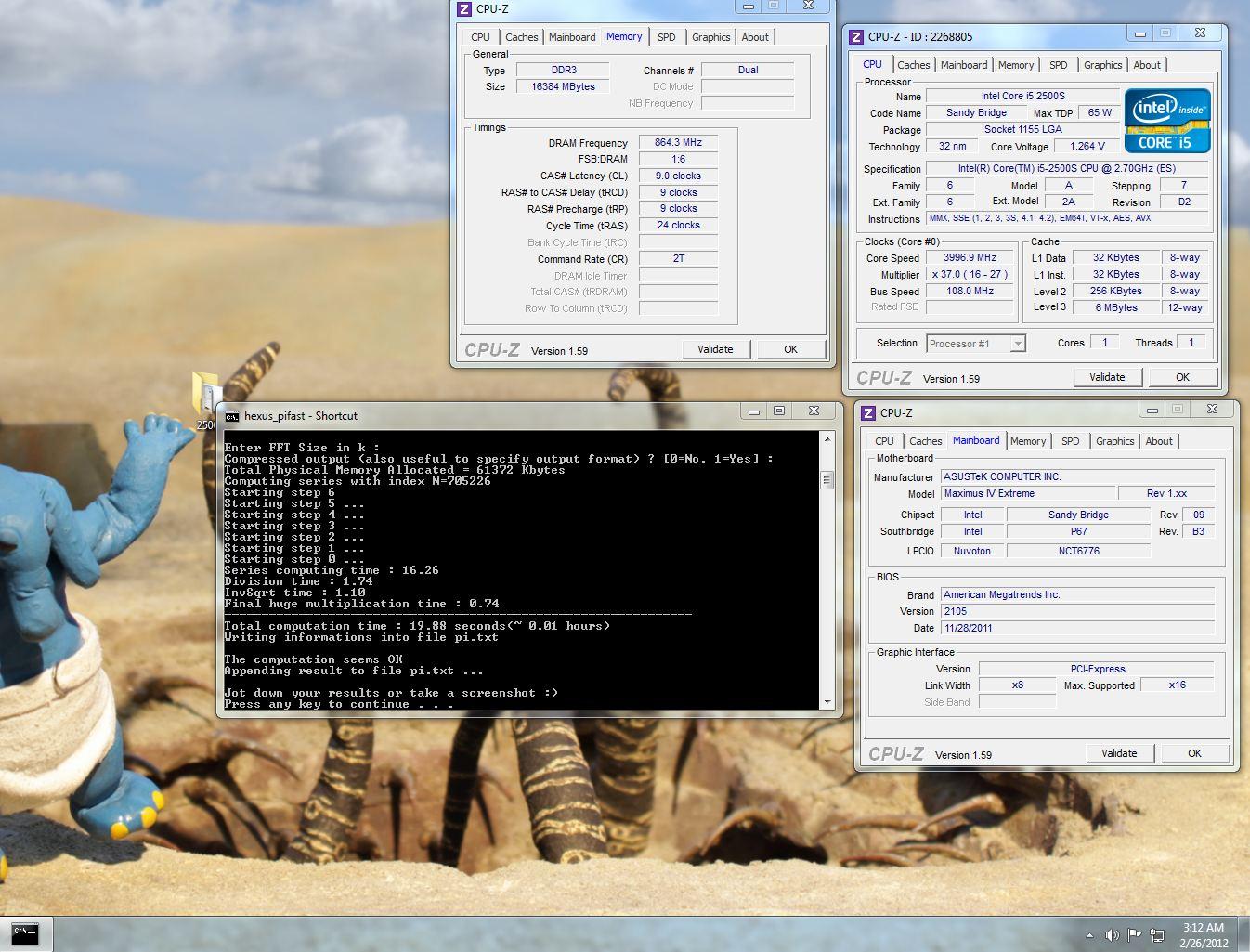
Task: Open Graphics tab in the ID 2268805 window
Action: point(1102,65)
